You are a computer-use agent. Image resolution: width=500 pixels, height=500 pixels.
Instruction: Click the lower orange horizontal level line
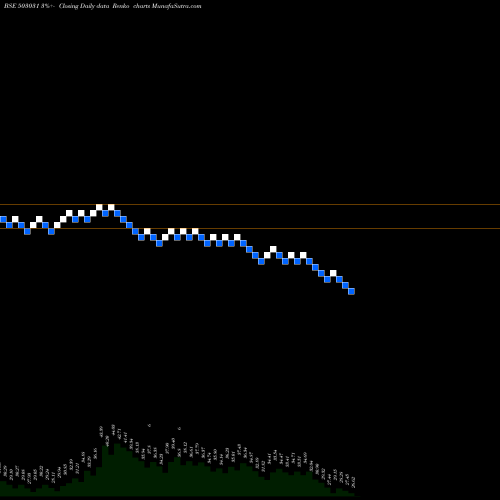250,228
